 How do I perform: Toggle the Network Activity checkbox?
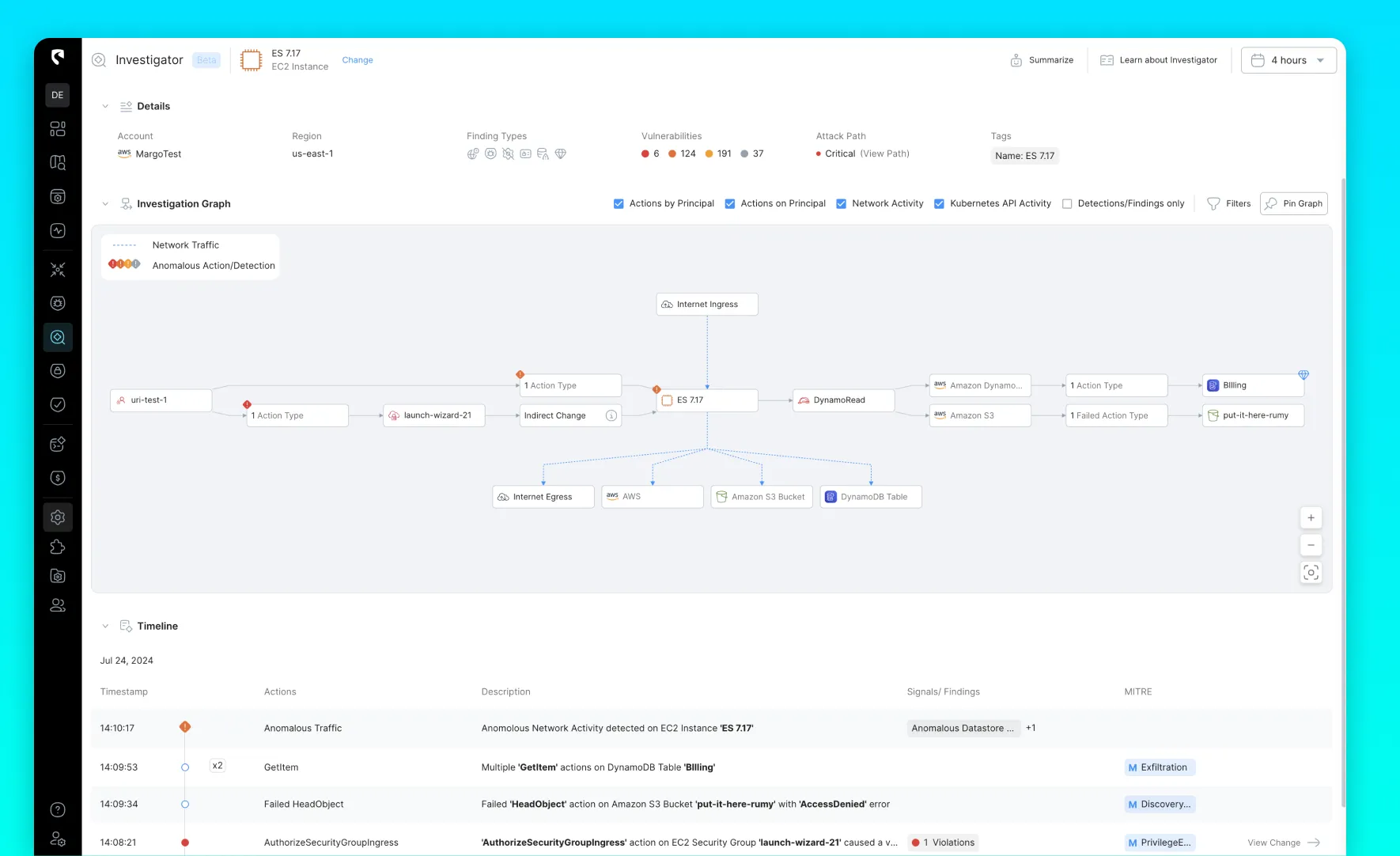click(x=842, y=203)
